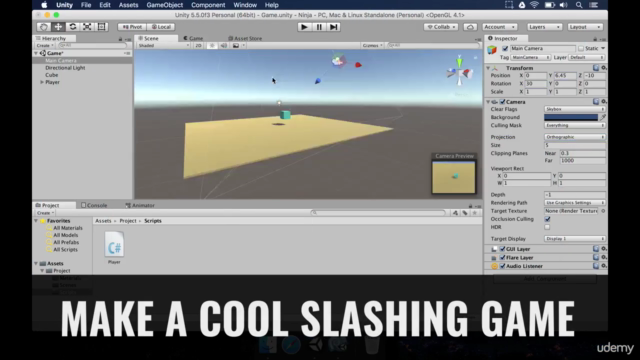The image size is (640, 360).
Task: Toggle the Occlusion Culling checkbox
Action: [x=547, y=219]
